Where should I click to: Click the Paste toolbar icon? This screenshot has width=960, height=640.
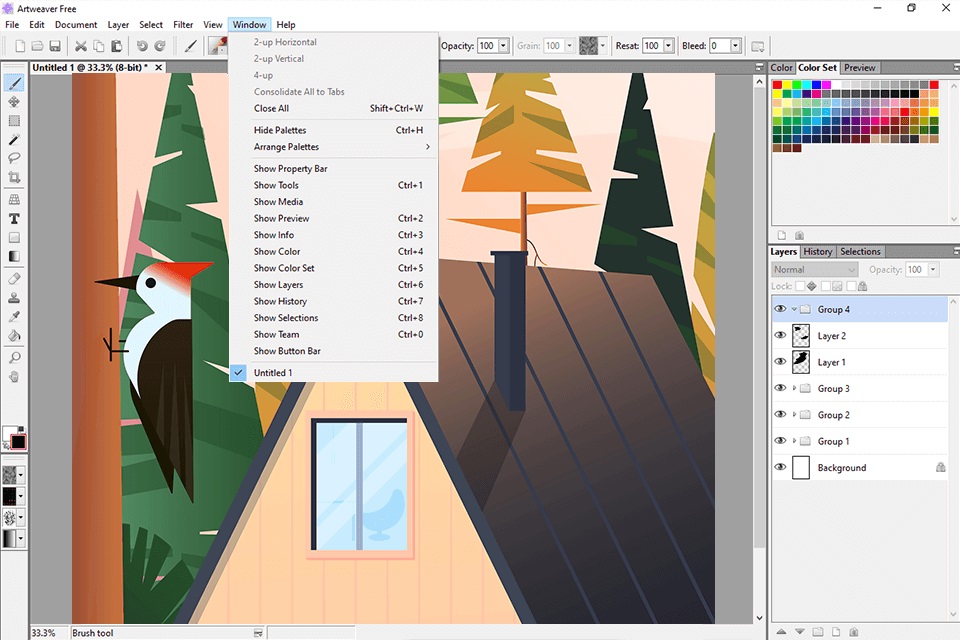116,46
